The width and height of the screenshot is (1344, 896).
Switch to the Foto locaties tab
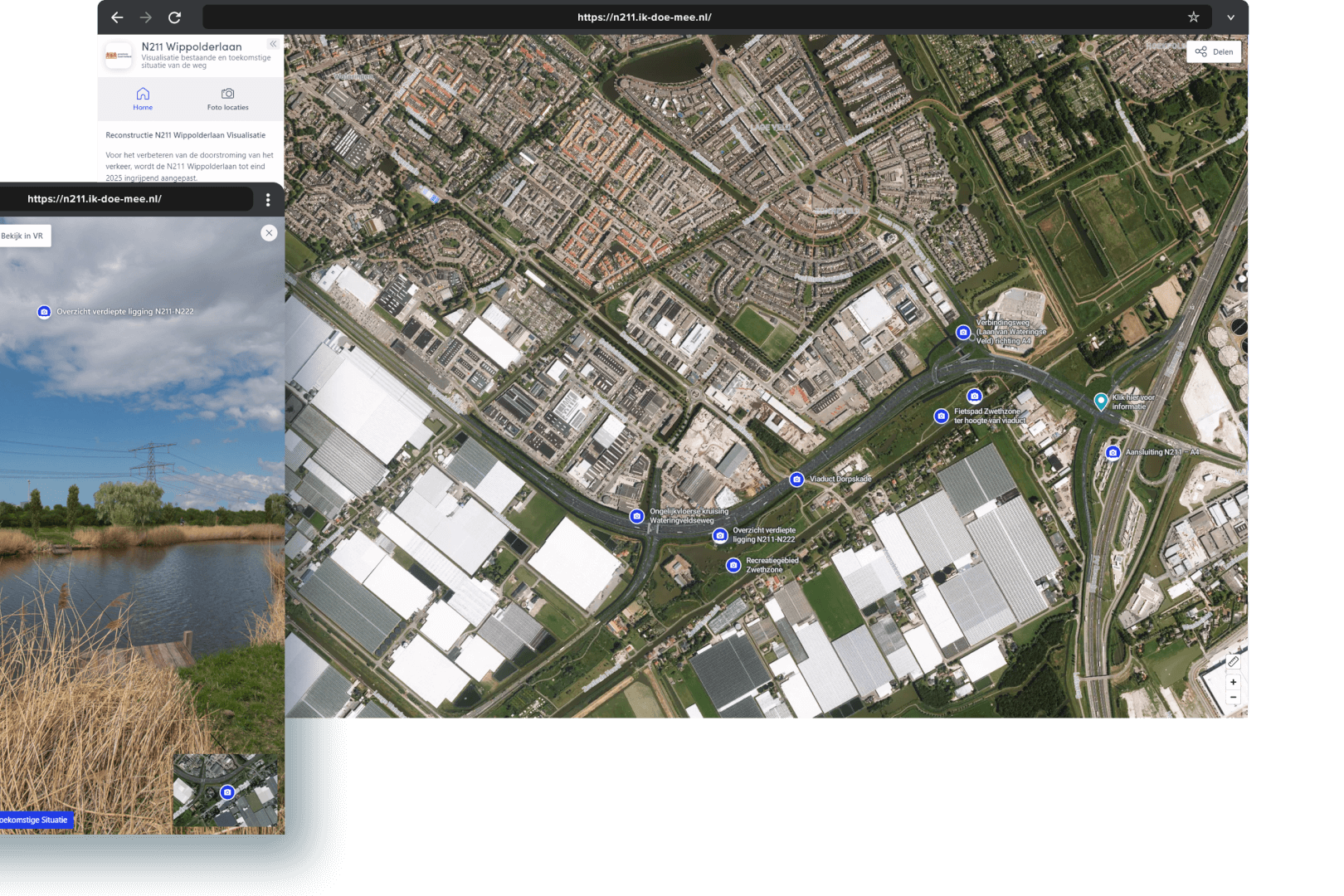coord(227,99)
